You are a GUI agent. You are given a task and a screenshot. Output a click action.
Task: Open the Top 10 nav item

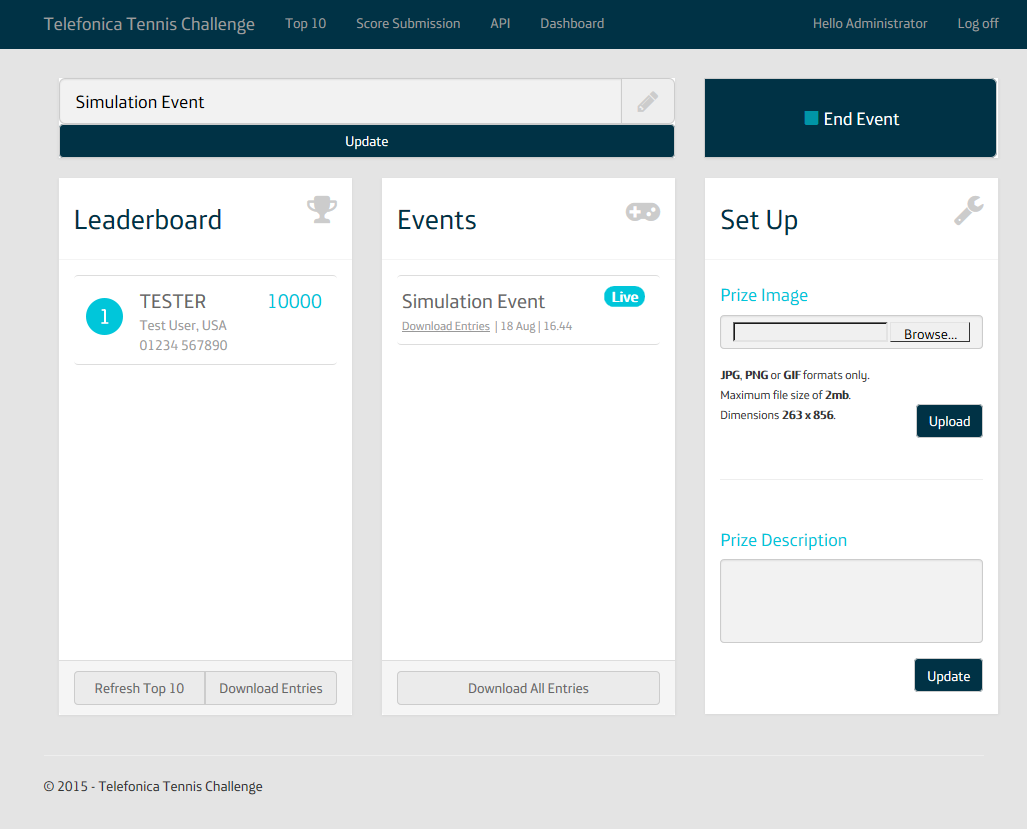click(x=305, y=23)
